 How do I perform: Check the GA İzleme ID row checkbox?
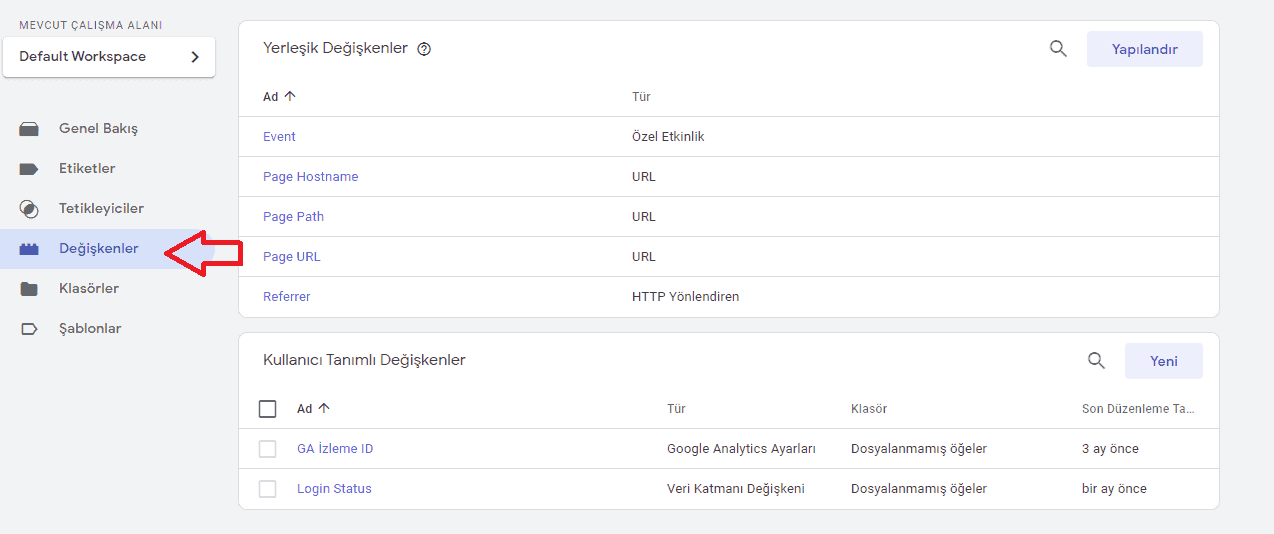click(x=267, y=449)
